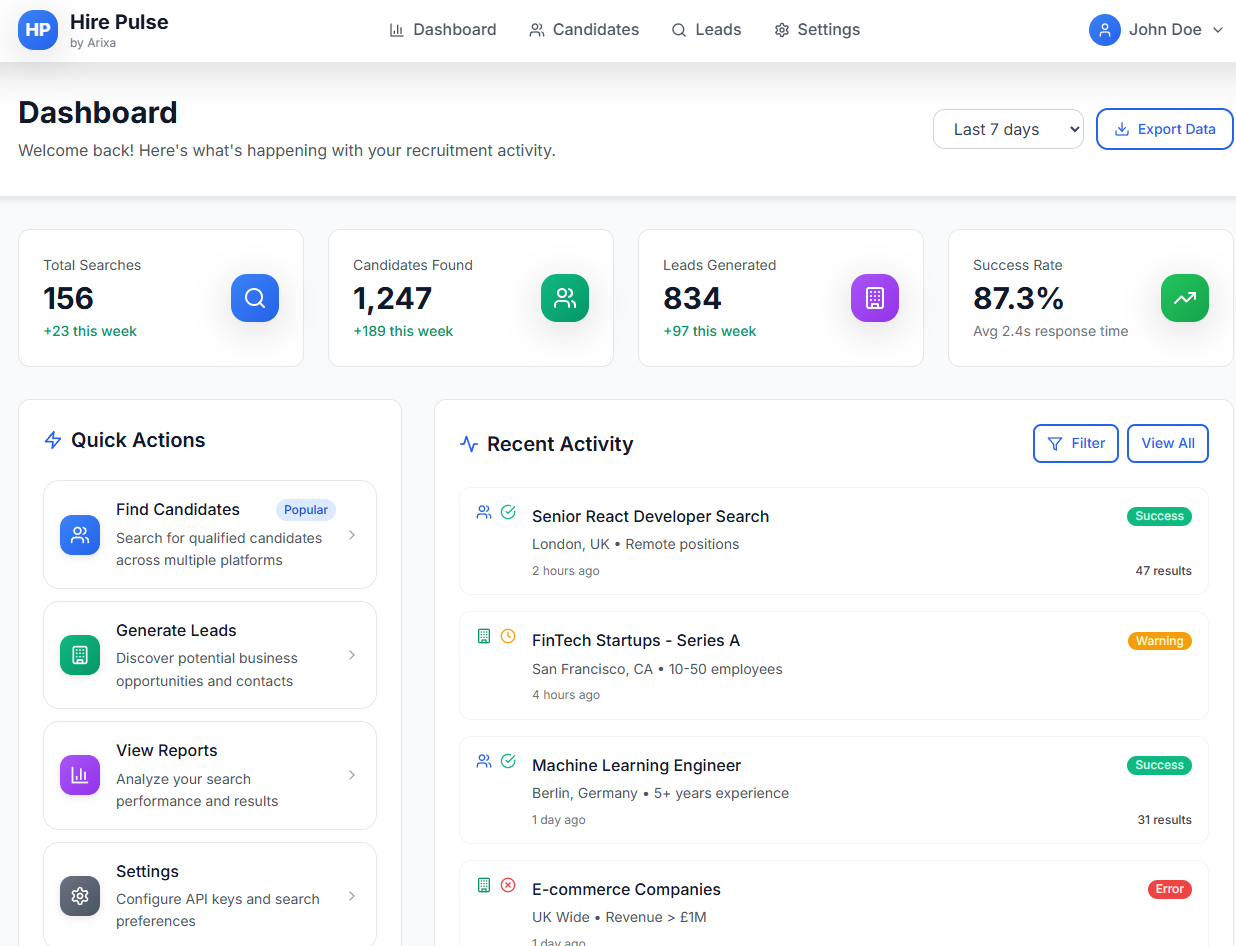1236x946 pixels.
Task: Click the Hire Pulse HP logo
Action: (37, 29)
